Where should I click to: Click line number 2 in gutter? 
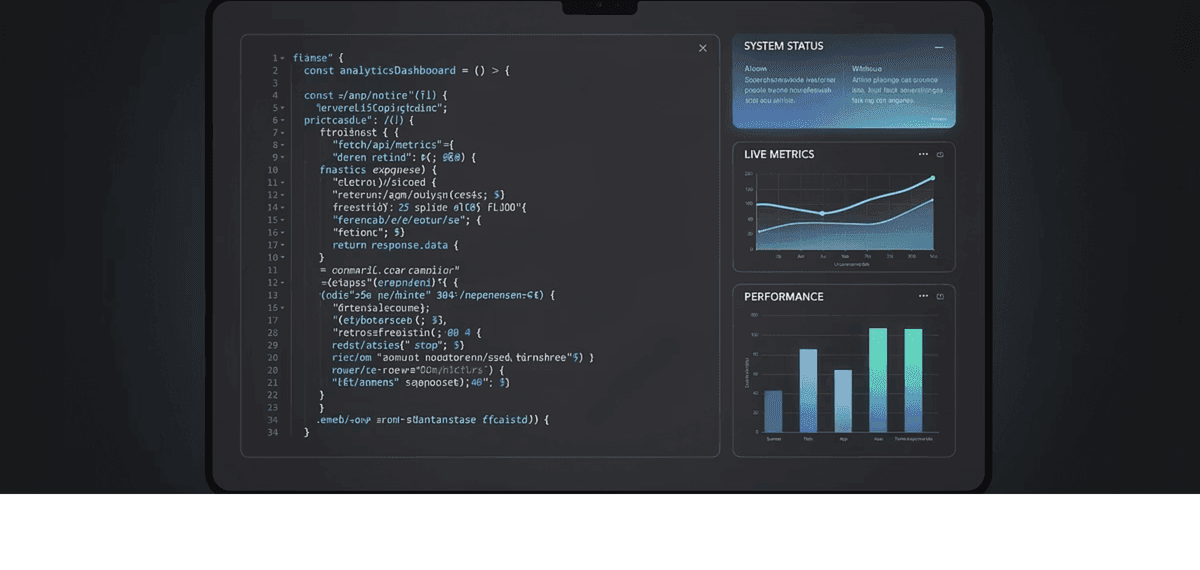coord(274,70)
